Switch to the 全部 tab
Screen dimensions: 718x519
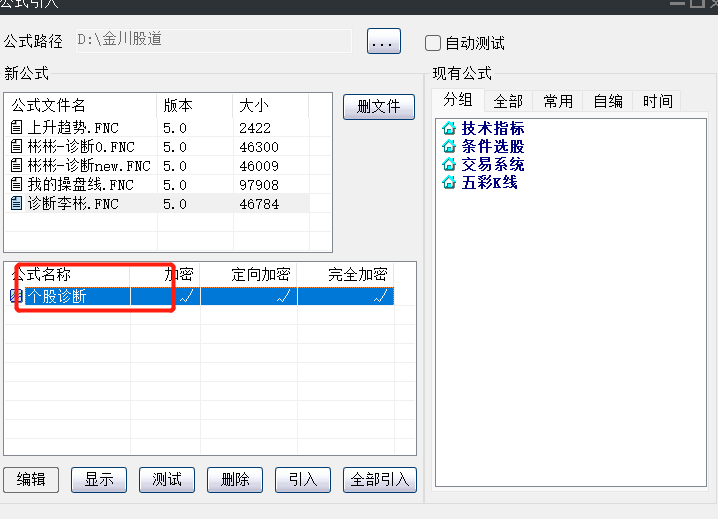point(507,101)
